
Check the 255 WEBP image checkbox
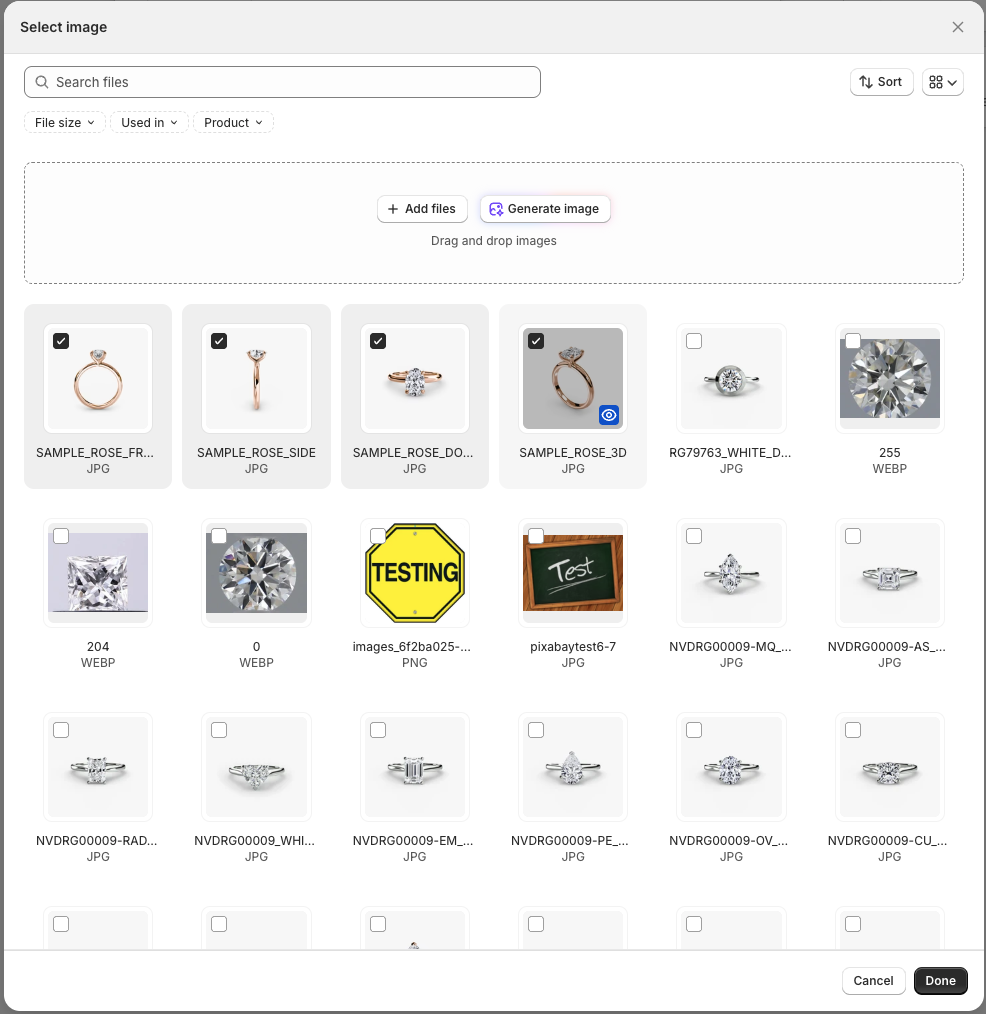pyautogui.click(x=853, y=341)
